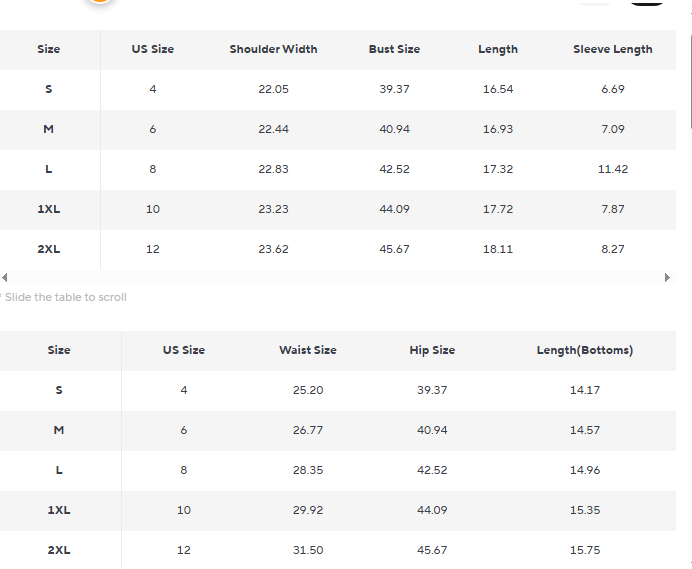Image resolution: width=692 pixels, height=569 pixels.
Task: Select the S size label in the top table
Action: coord(49,89)
